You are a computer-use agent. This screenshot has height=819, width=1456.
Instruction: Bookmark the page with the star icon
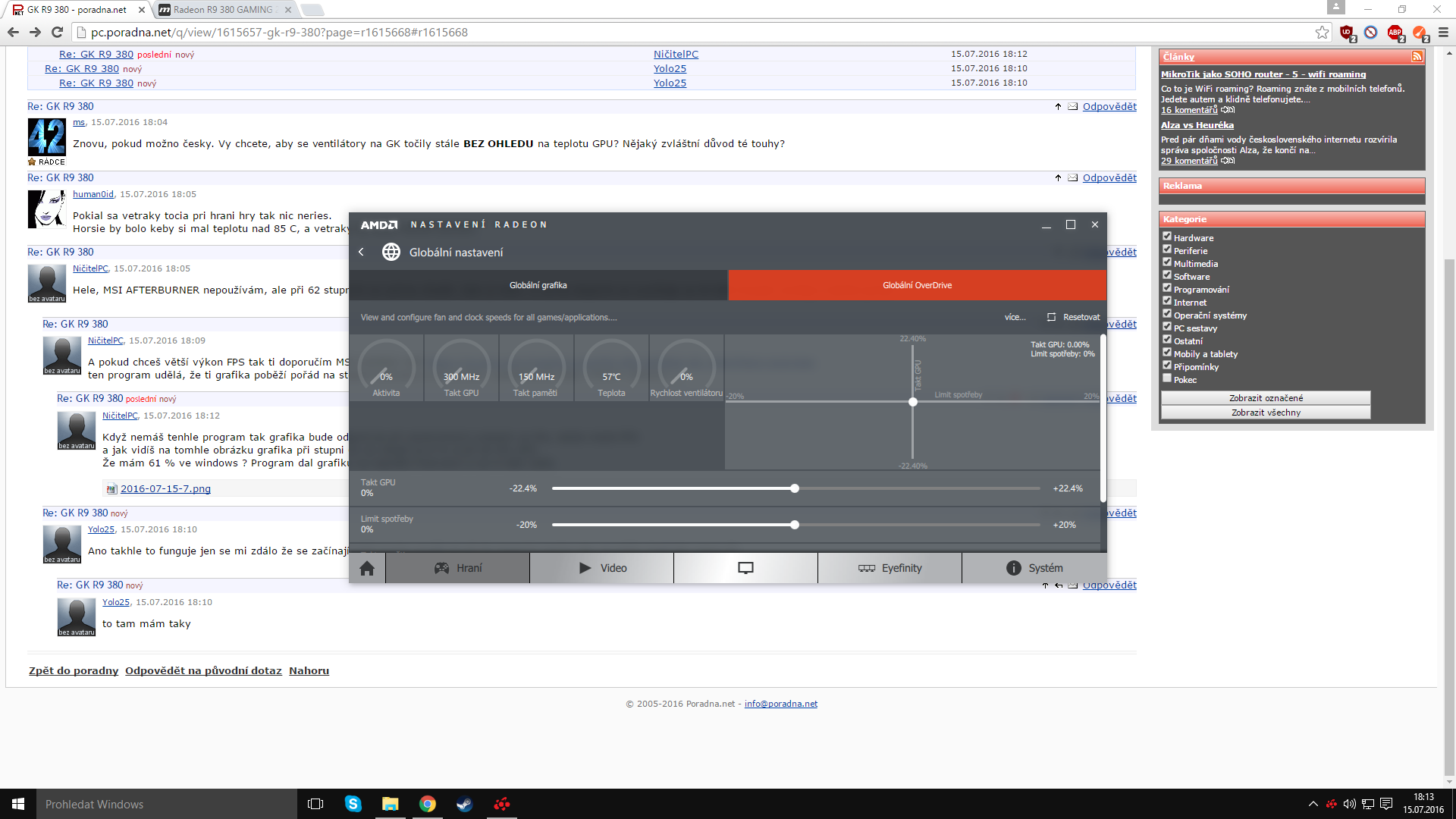tap(1322, 33)
